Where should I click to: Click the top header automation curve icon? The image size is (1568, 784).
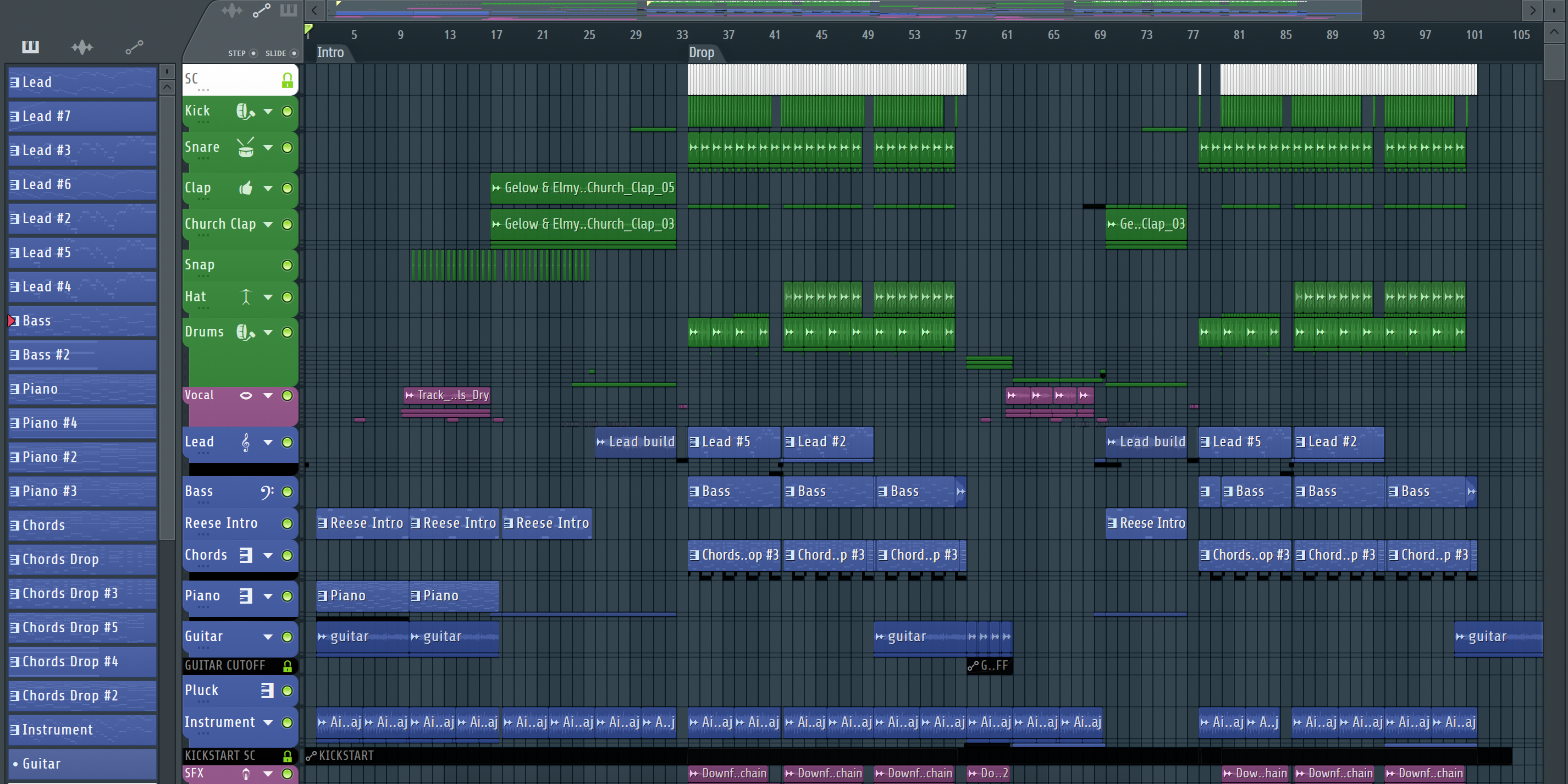tap(262, 10)
